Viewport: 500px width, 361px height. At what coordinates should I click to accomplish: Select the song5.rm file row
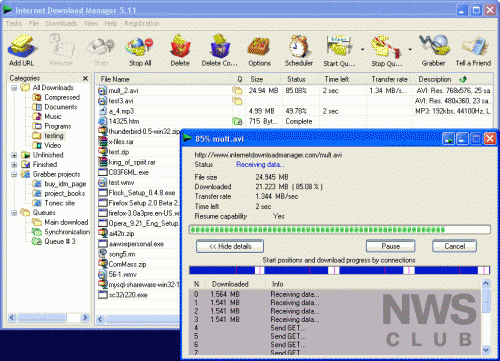122,254
